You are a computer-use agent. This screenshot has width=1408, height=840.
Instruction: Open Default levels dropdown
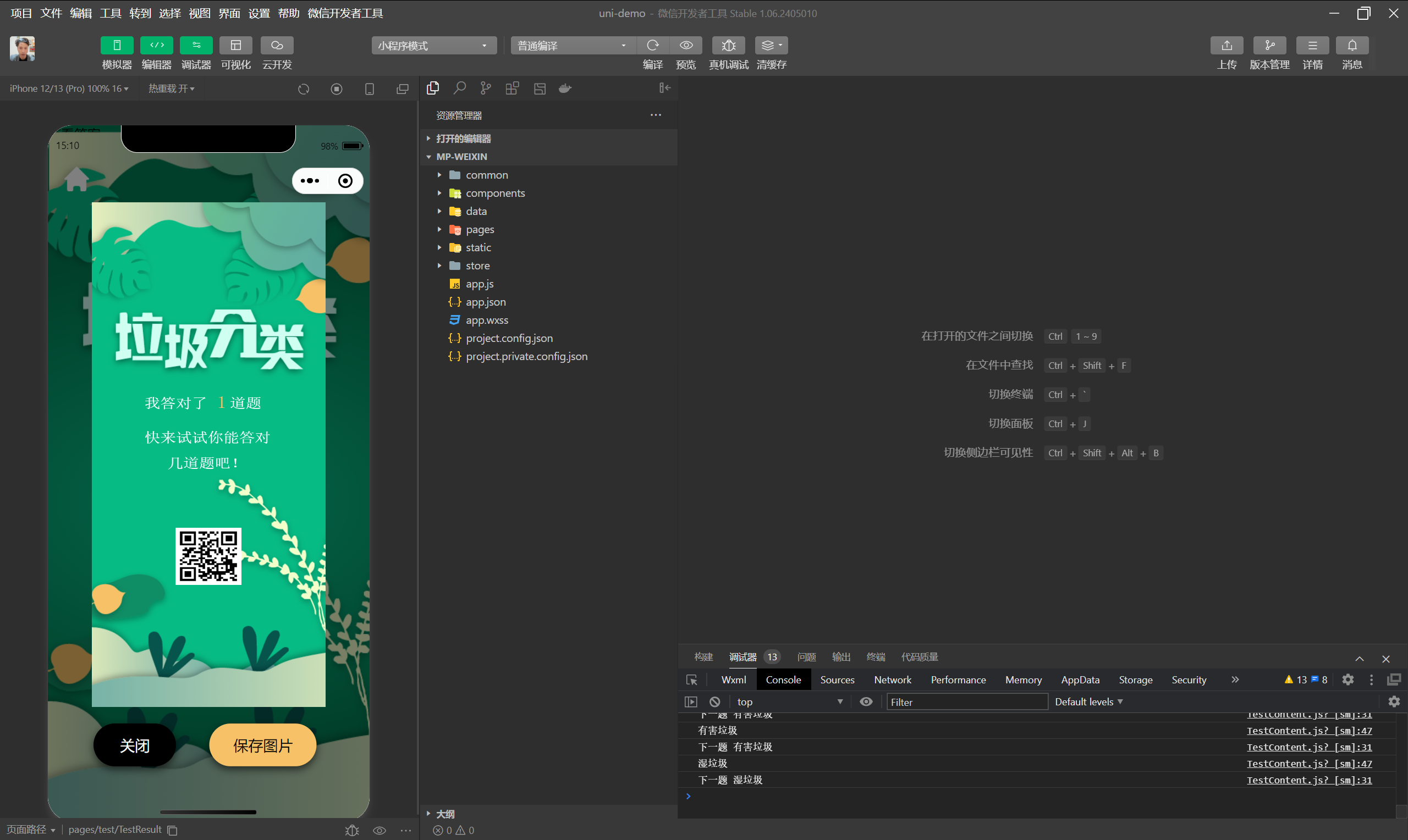click(1088, 702)
